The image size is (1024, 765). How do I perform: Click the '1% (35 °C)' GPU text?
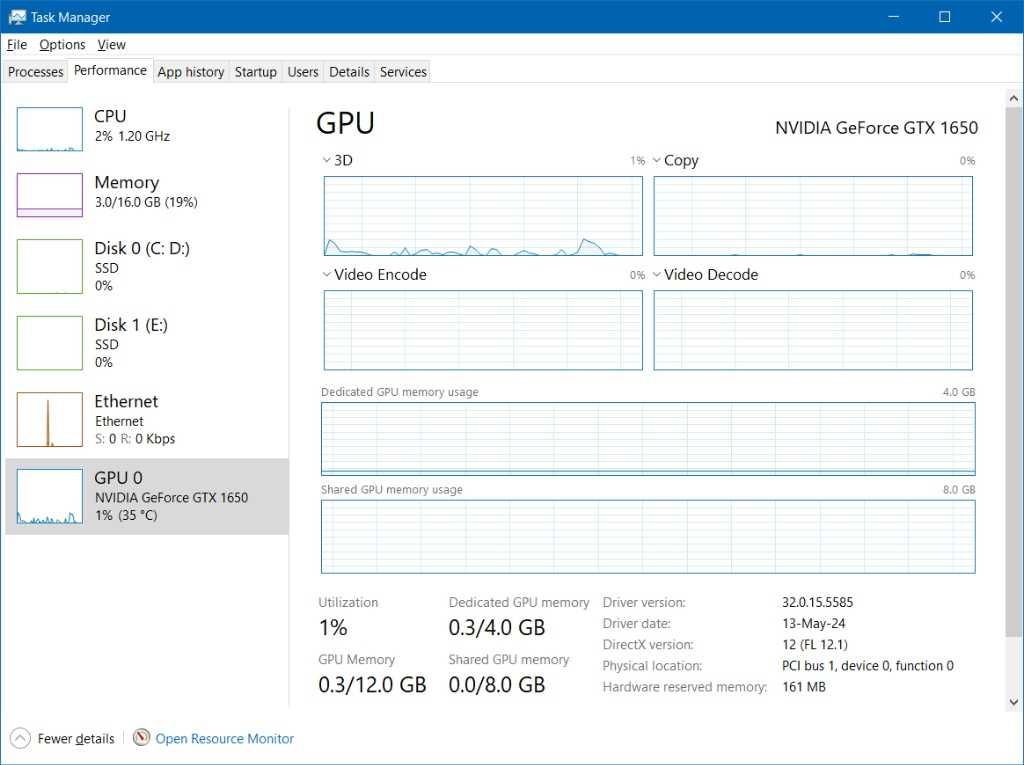coord(126,515)
